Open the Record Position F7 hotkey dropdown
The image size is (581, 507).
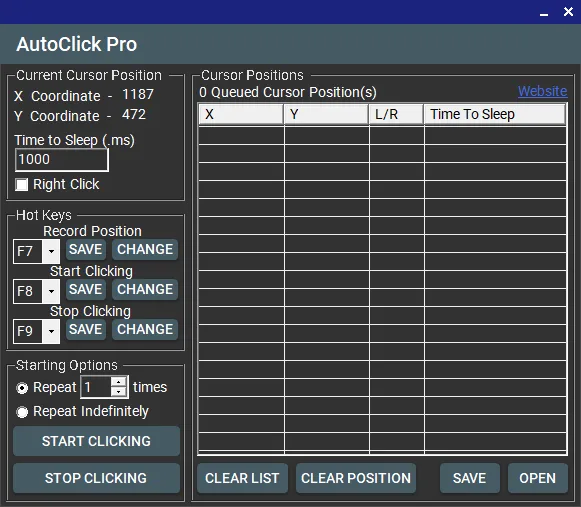click(51, 251)
